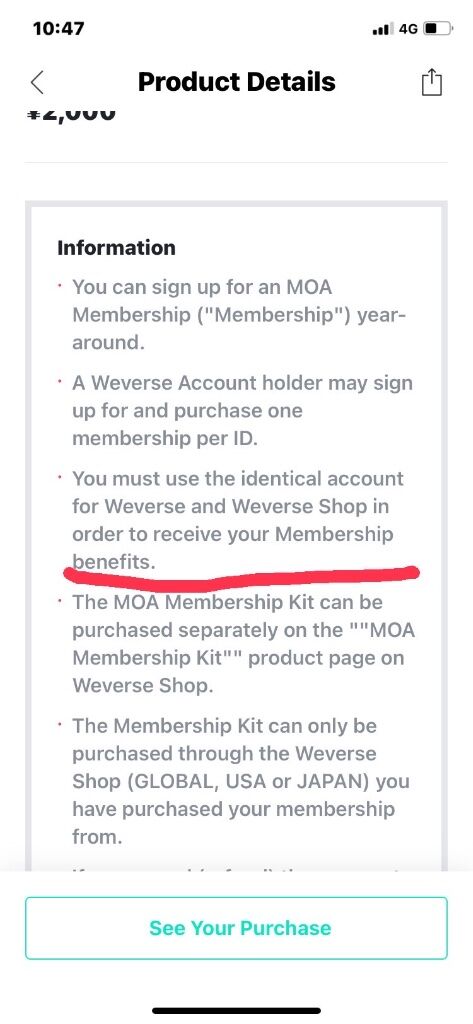Tap the Information heading
The image size is (473, 1024).
pyautogui.click(x=116, y=248)
